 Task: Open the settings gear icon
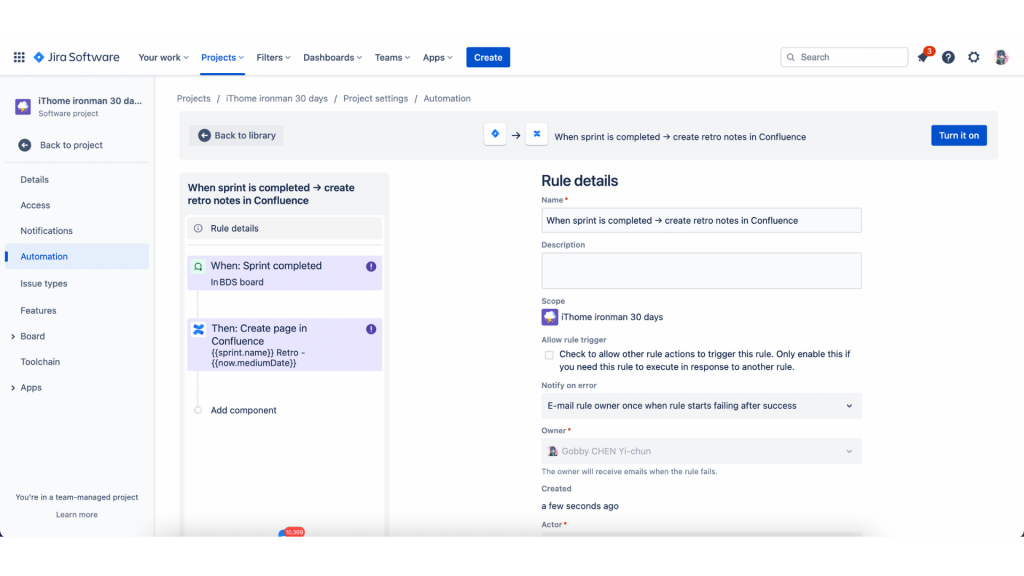tap(974, 57)
